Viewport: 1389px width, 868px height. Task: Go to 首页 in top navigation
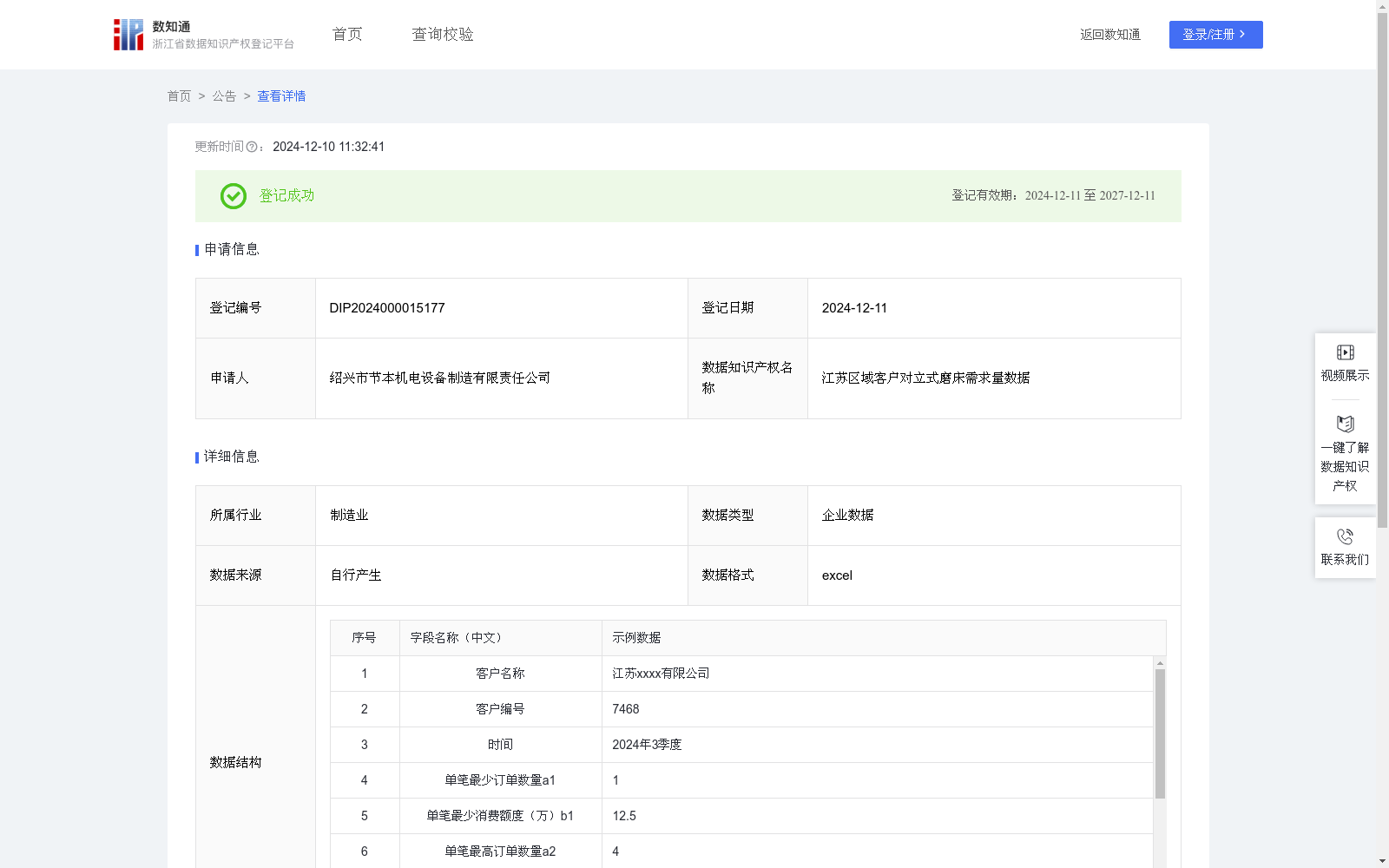[x=347, y=34]
